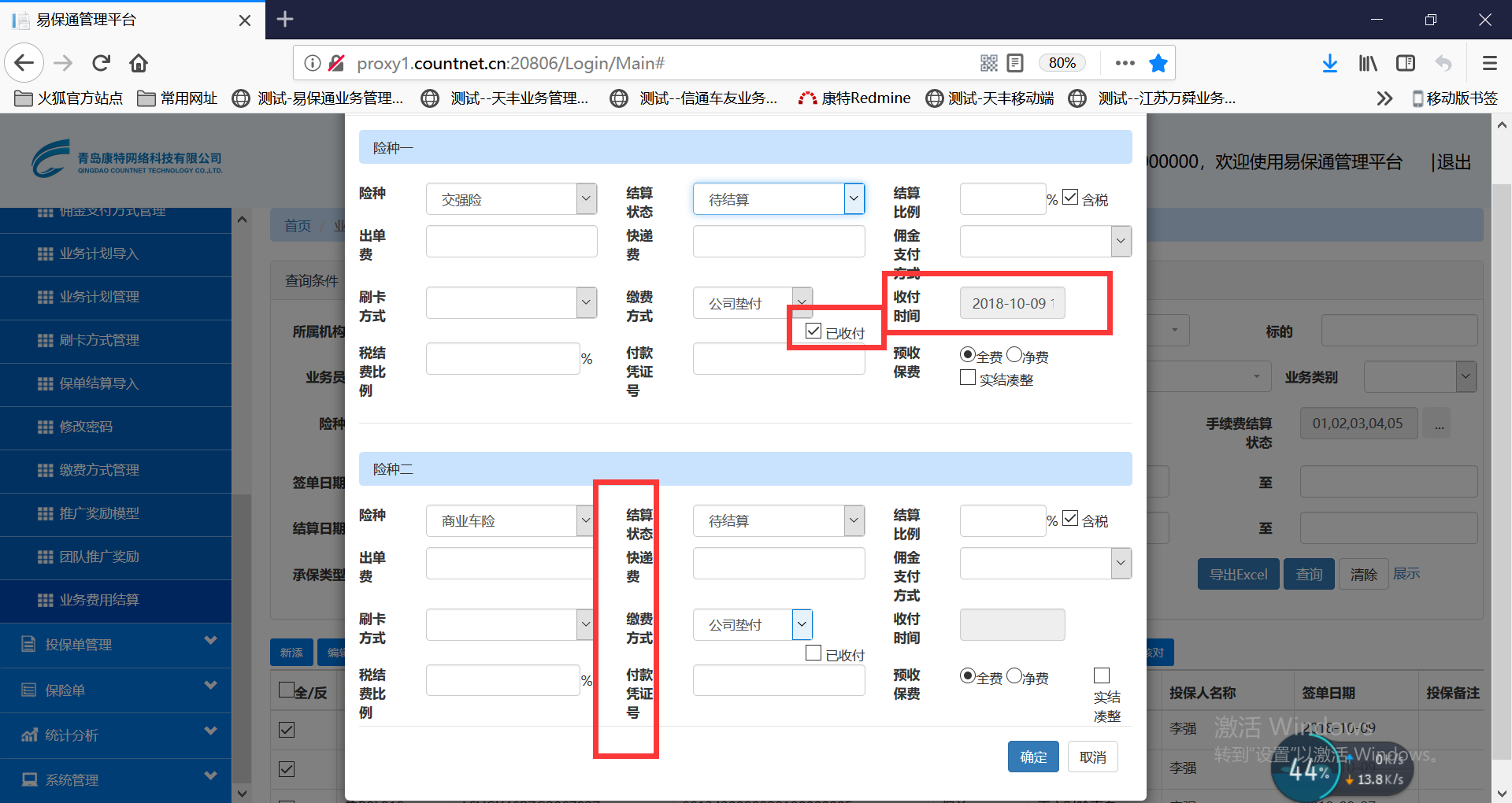Open the Firefox hamburger menu

point(1489,63)
